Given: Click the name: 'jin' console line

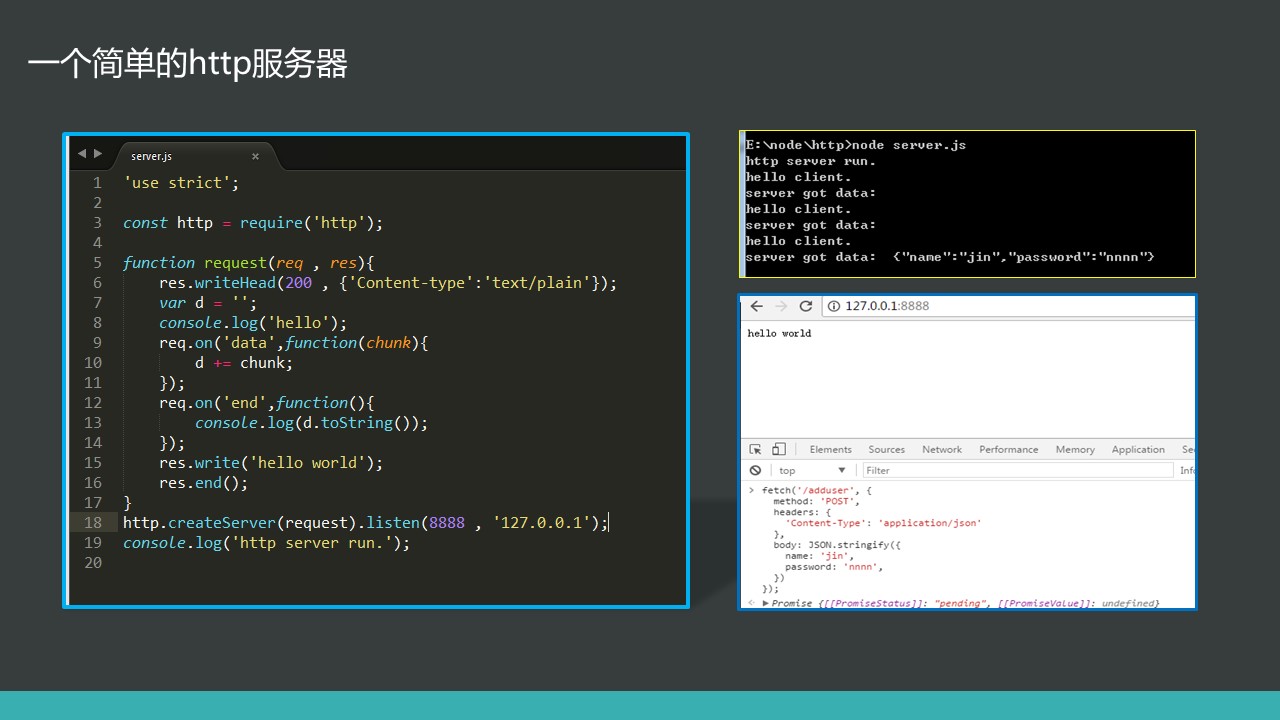Looking at the screenshot, I should click(x=819, y=556).
